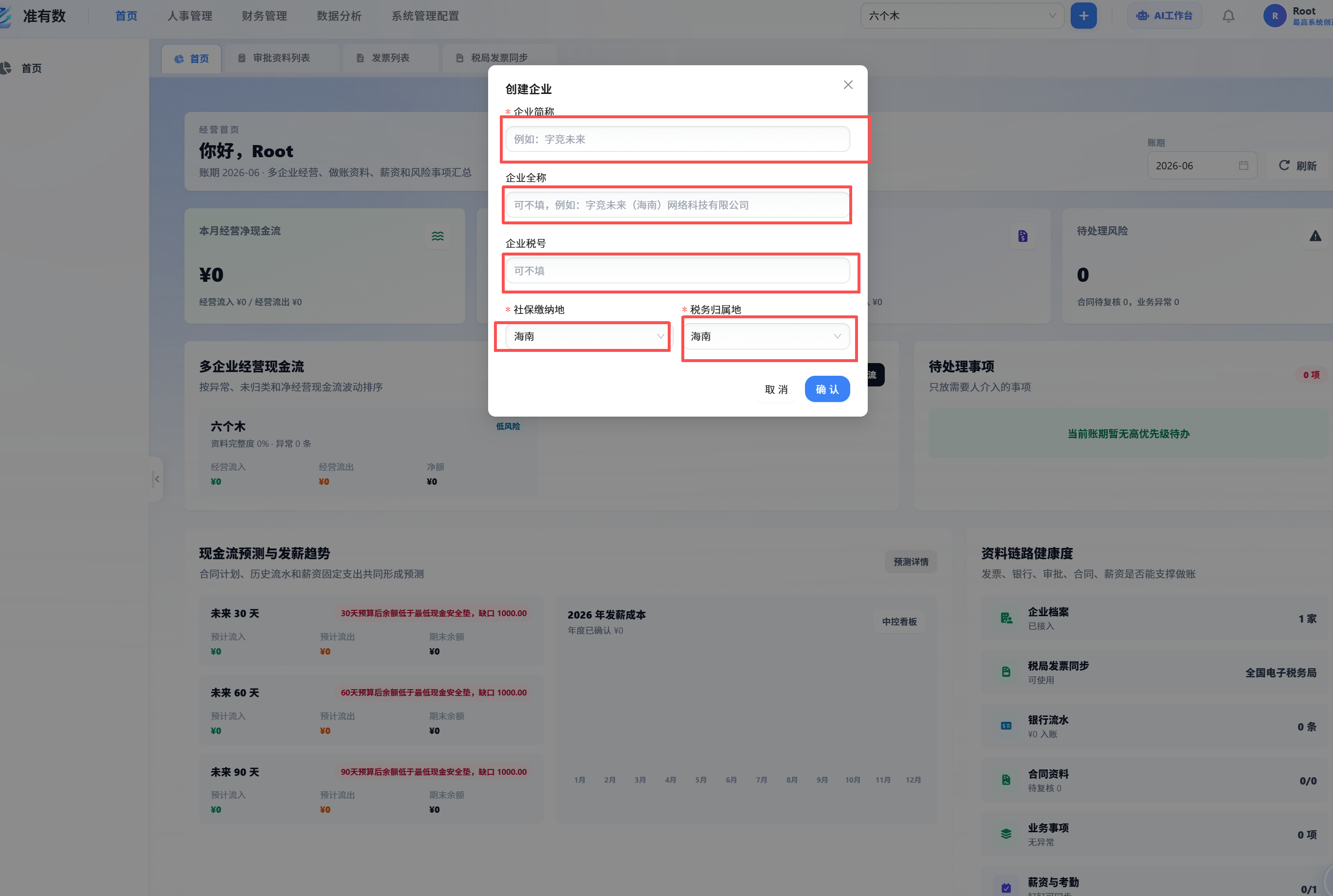This screenshot has height=896, width=1333.
Task: Click the 业务事项 layers icon
Action: 1006,834
